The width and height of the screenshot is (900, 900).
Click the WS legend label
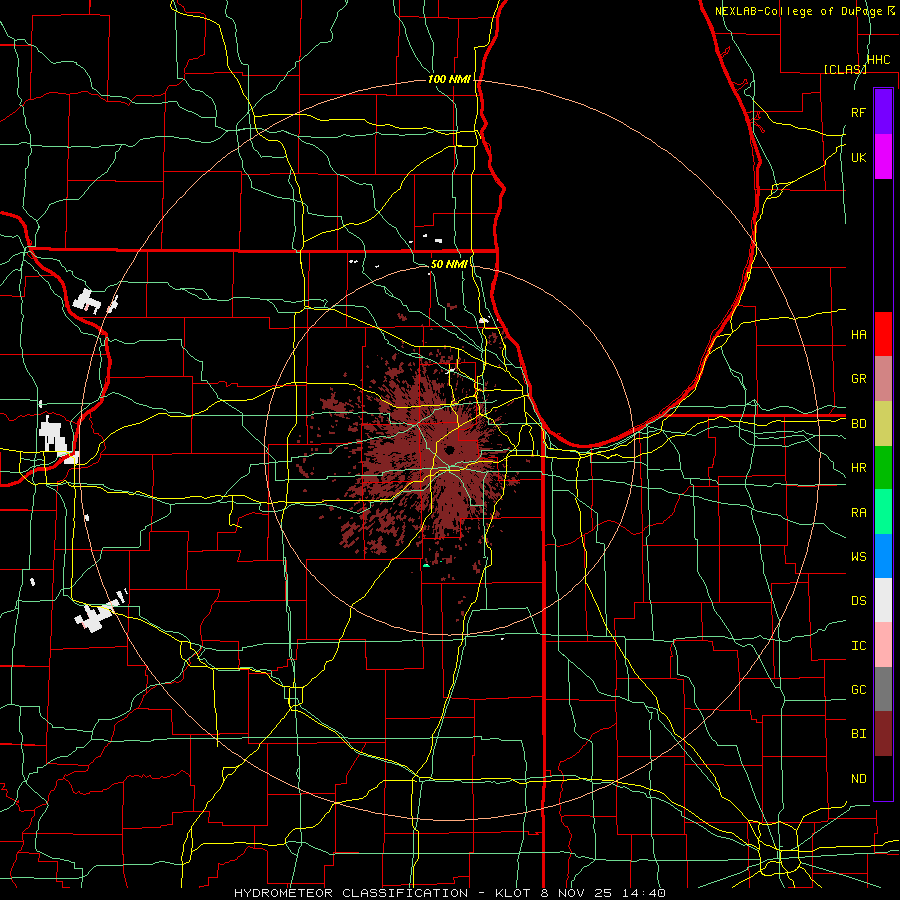point(858,557)
